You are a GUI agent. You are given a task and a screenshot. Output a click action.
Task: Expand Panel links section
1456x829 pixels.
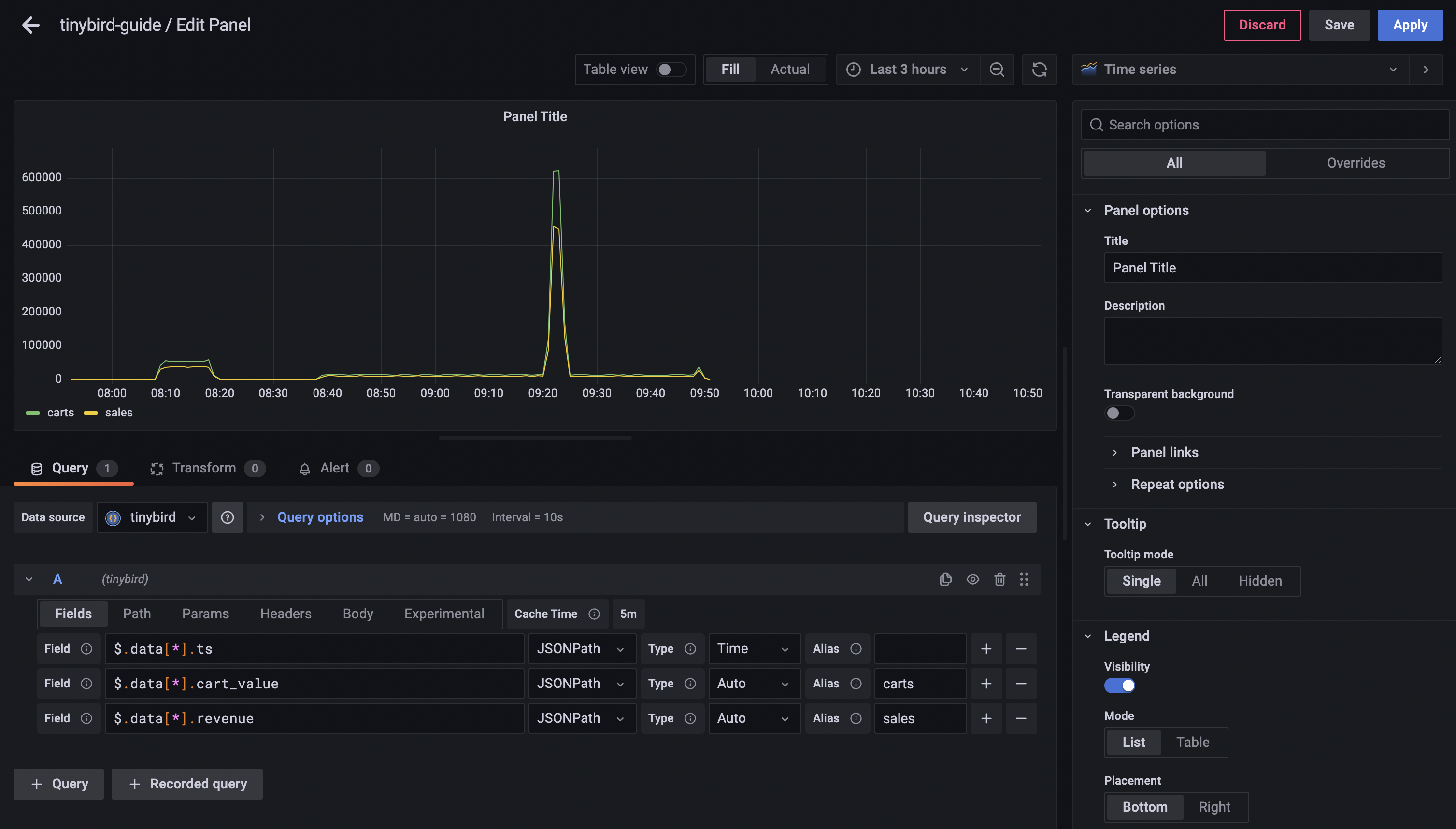click(x=1164, y=452)
